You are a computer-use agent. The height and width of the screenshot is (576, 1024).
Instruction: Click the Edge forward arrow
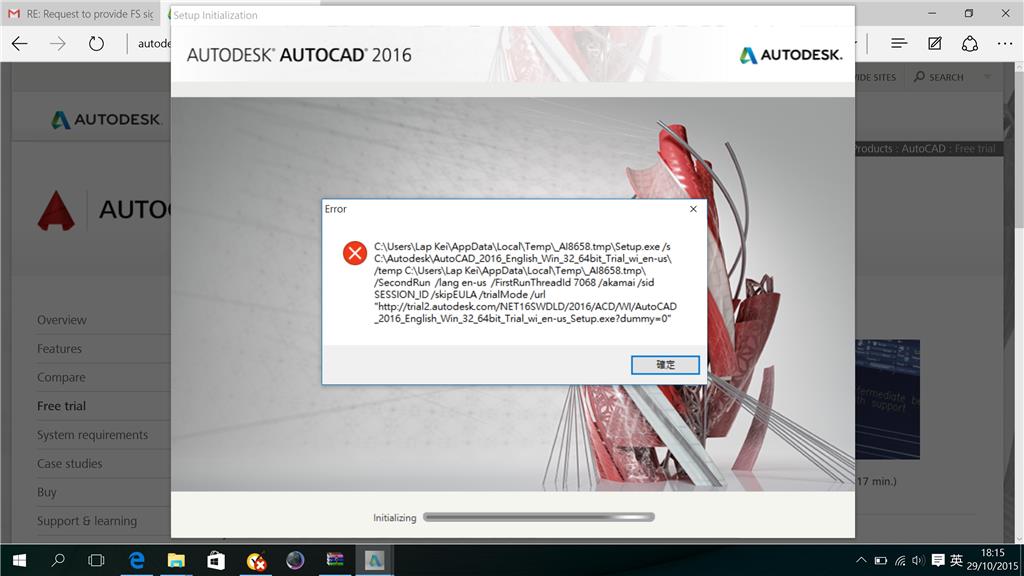coord(58,44)
